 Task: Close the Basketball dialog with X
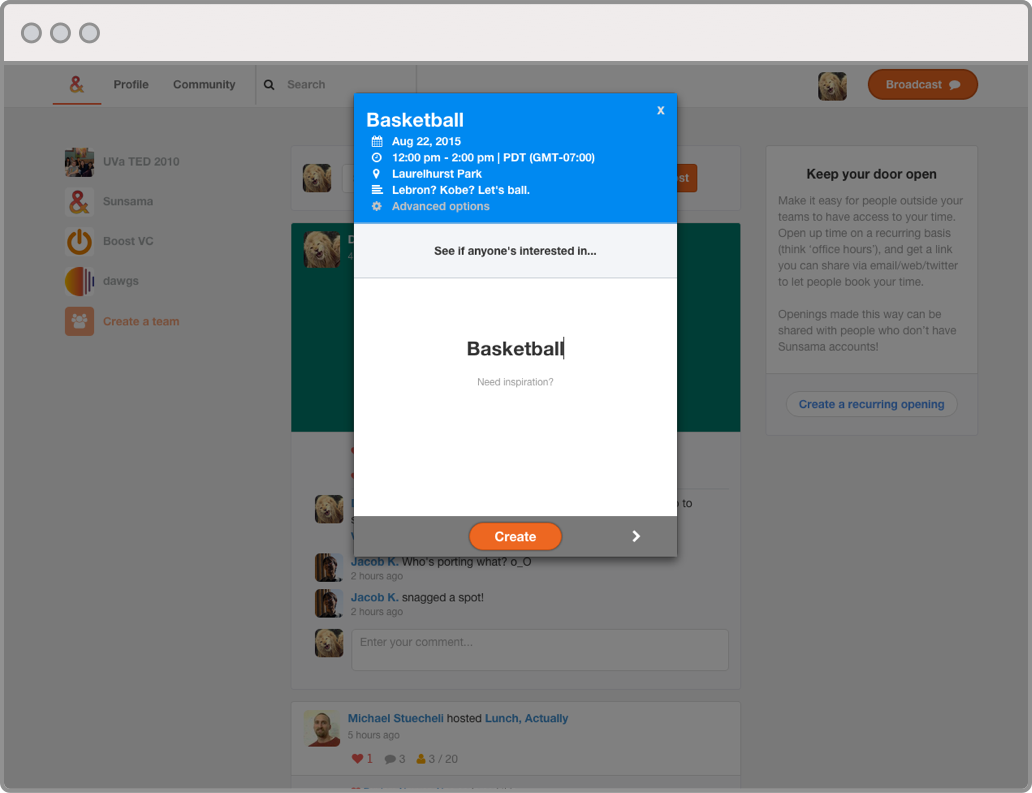click(660, 111)
